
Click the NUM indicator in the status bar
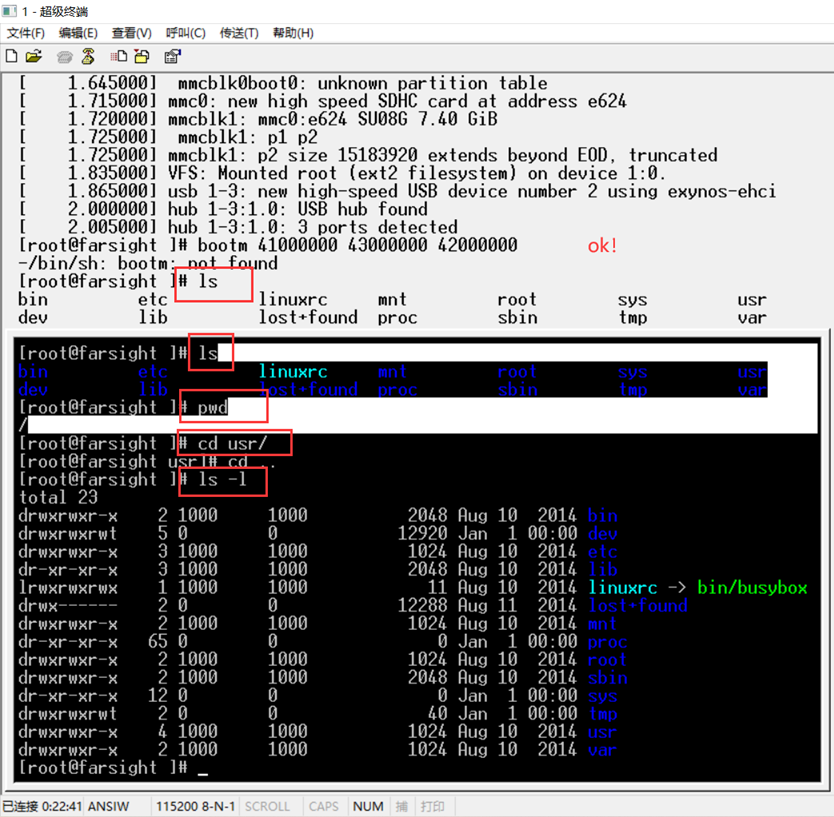pyautogui.click(x=368, y=806)
